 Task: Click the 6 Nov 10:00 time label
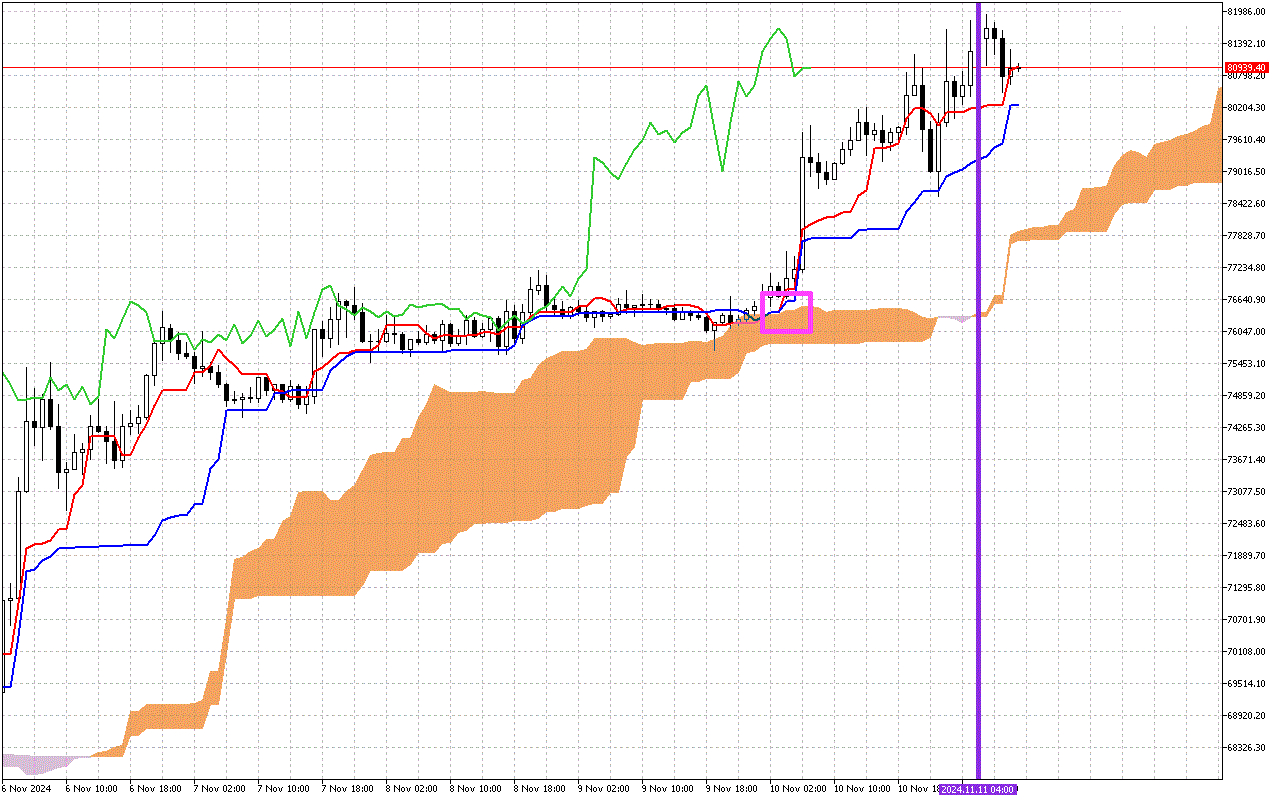click(91, 789)
